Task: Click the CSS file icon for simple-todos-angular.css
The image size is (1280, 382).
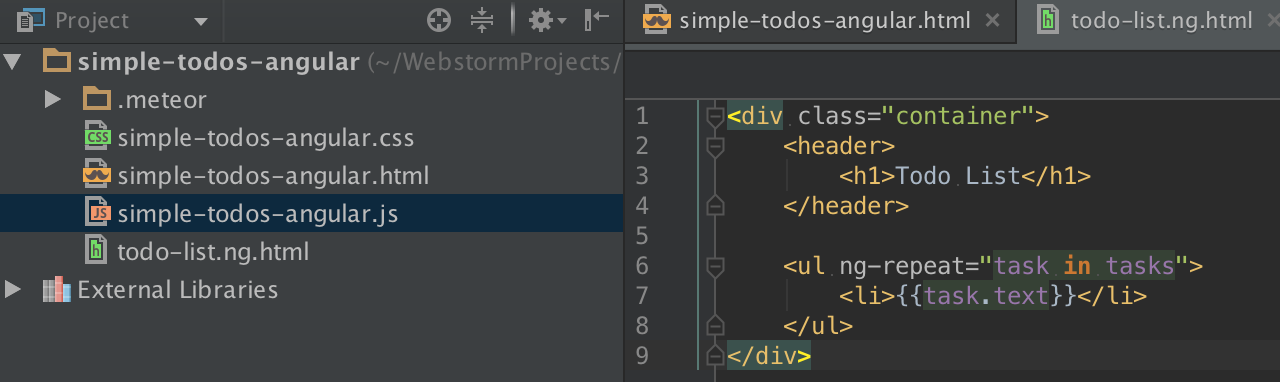Action: pos(97,138)
